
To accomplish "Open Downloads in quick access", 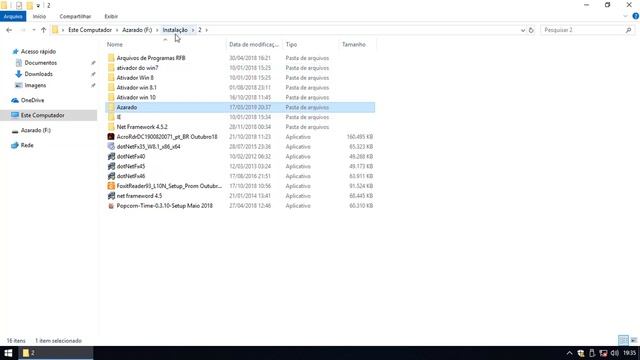I will click(x=38, y=74).
